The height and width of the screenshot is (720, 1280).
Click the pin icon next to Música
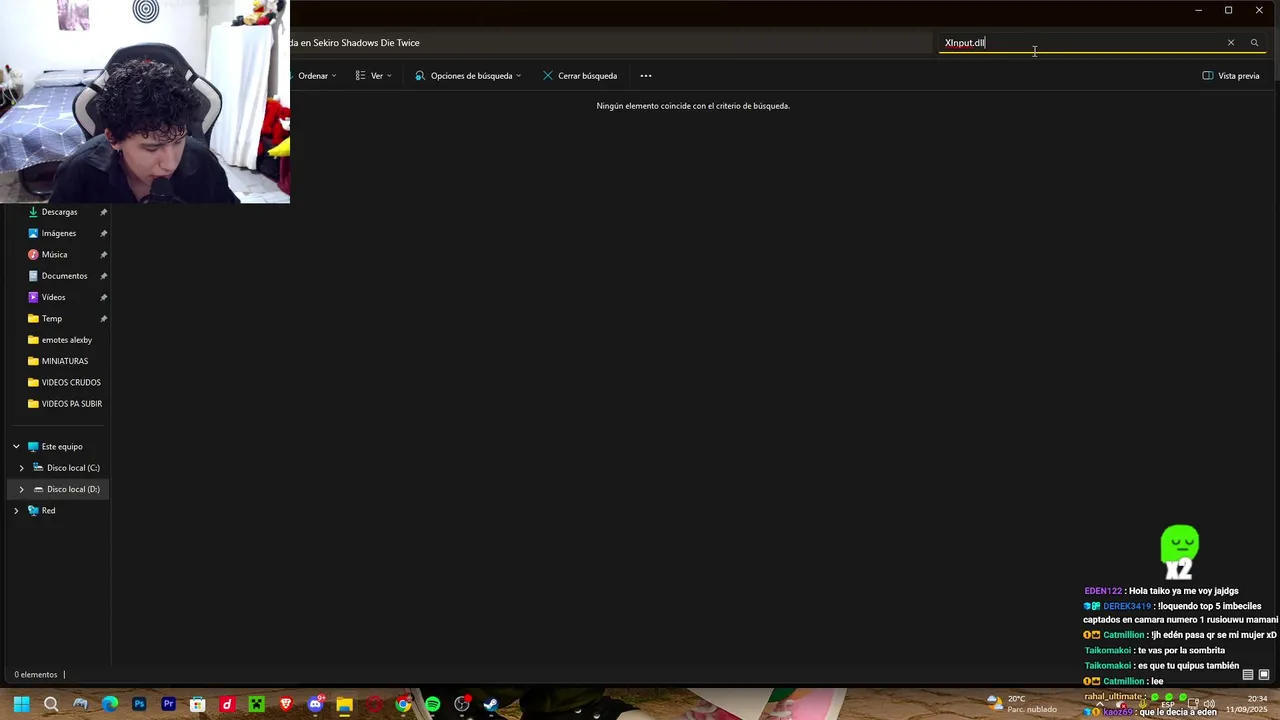pyautogui.click(x=103, y=255)
